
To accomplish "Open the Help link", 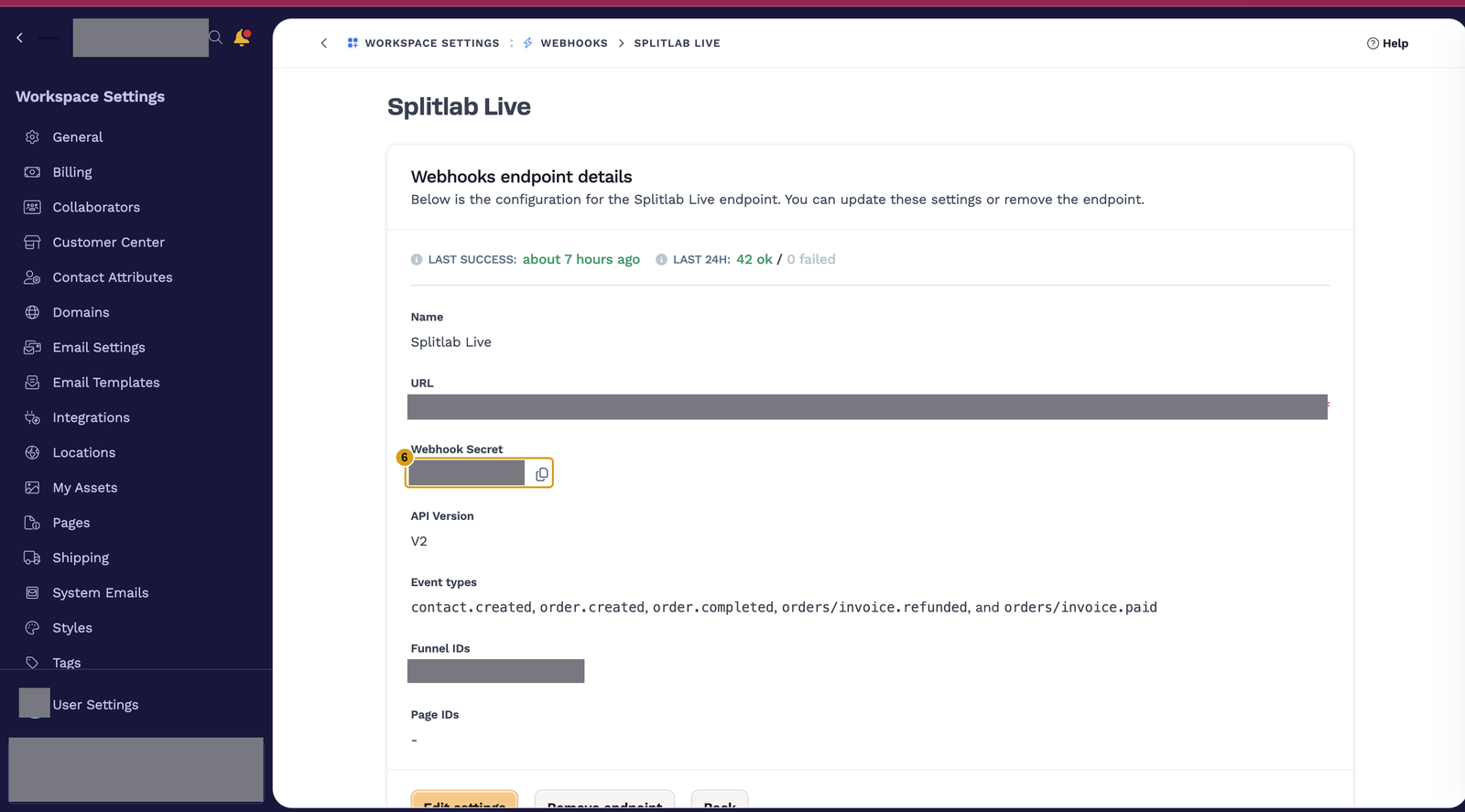I will click(x=1387, y=43).
